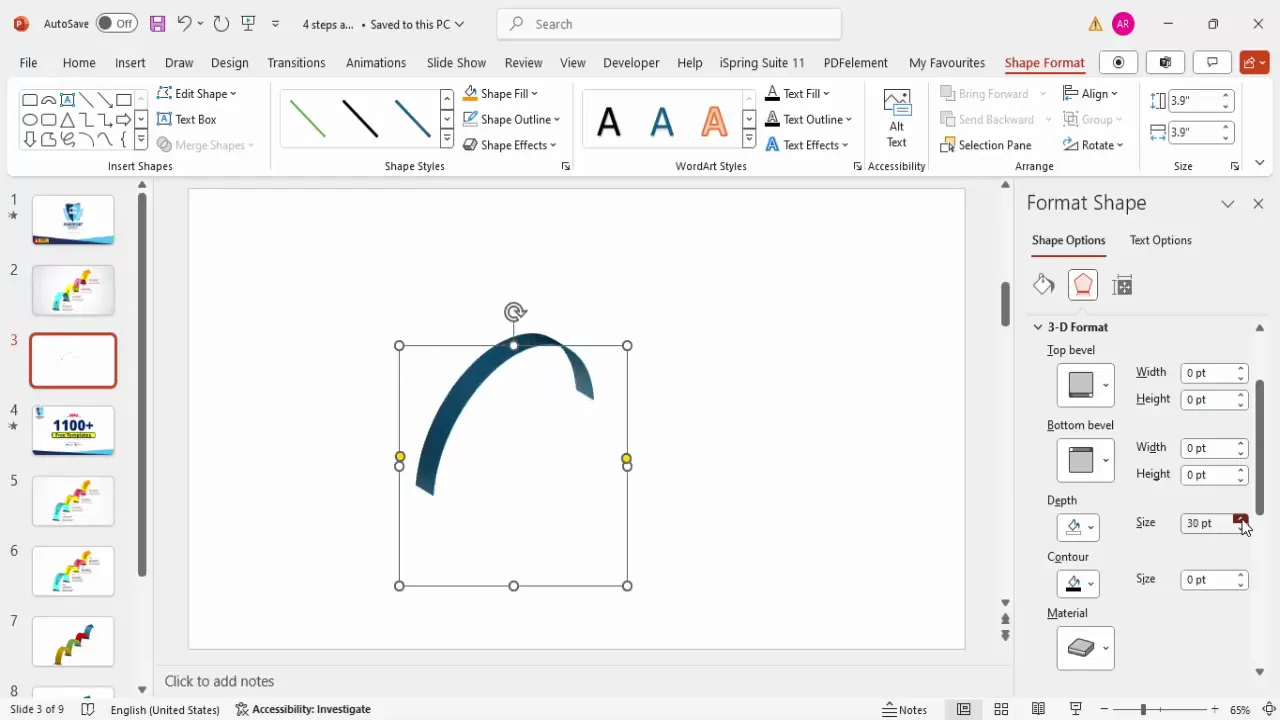
Task: Switch to Reading View
Action: [1038, 709]
